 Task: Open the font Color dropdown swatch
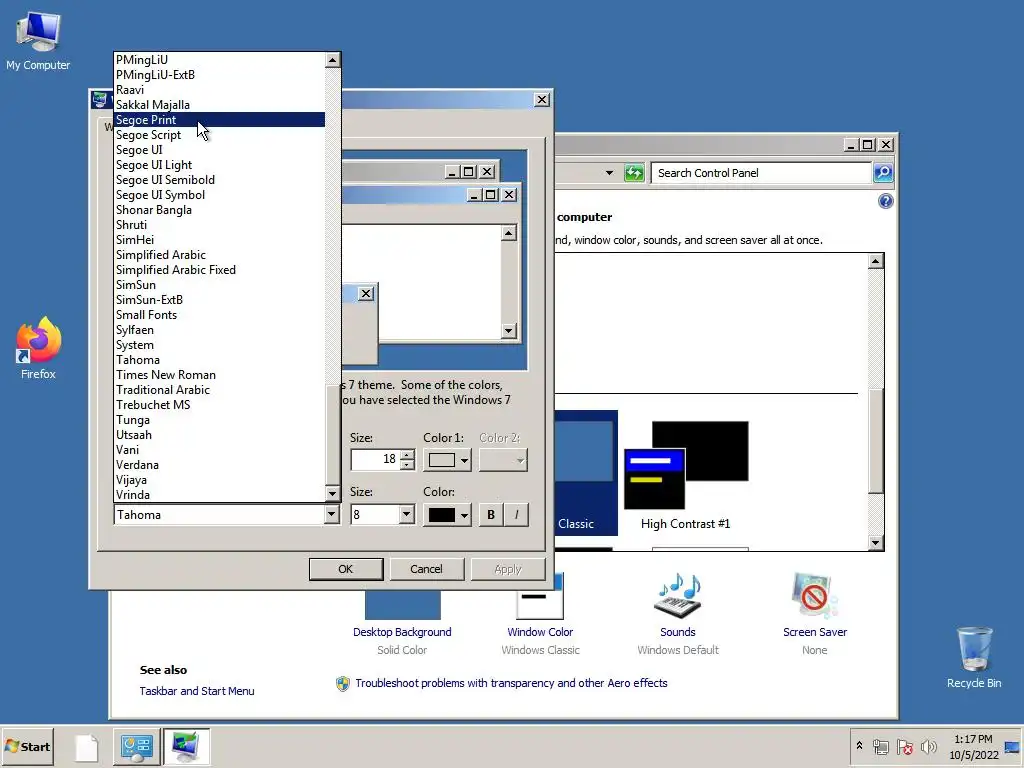(447, 515)
